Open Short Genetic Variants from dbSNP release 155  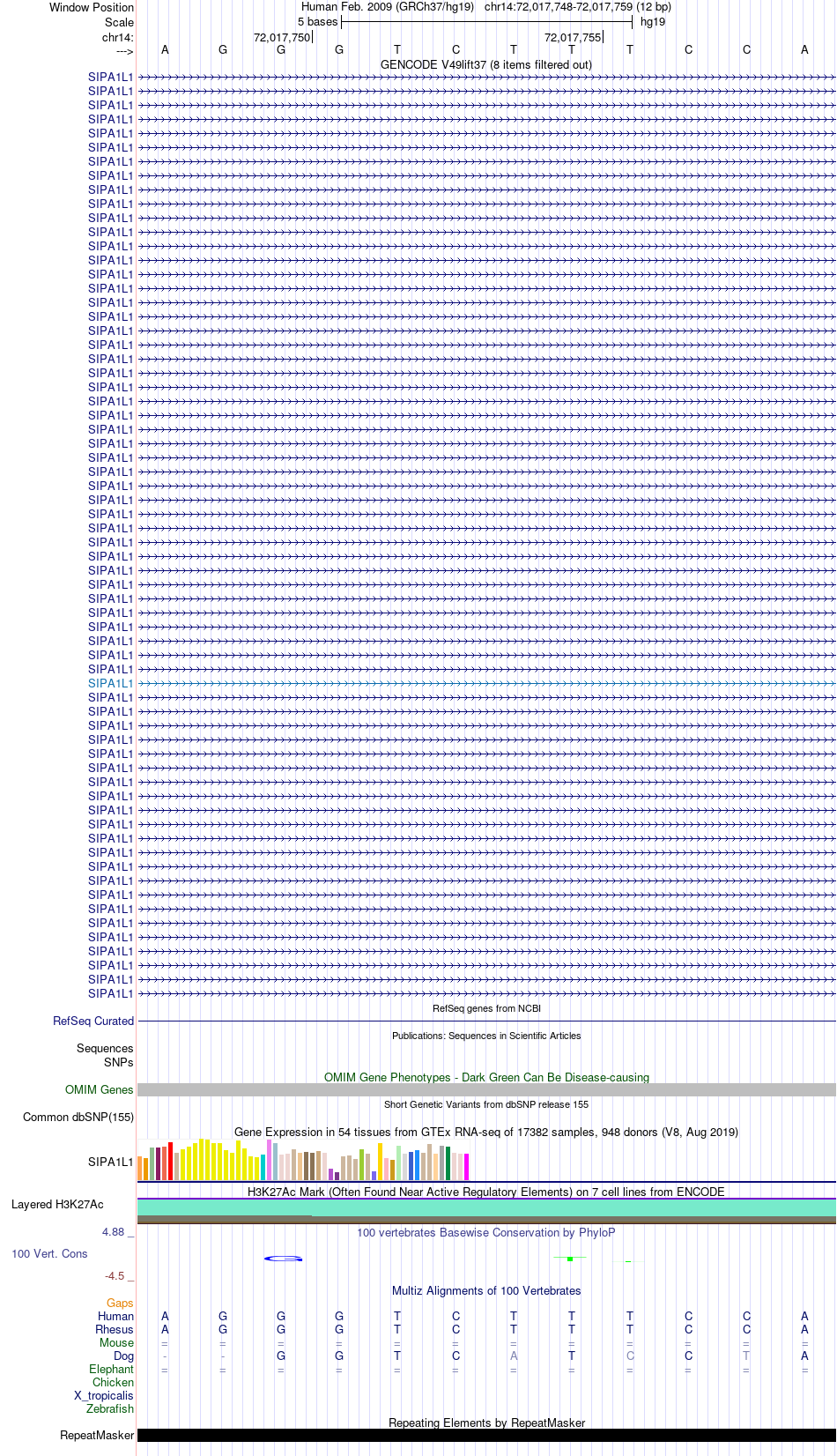(486, 1104)
